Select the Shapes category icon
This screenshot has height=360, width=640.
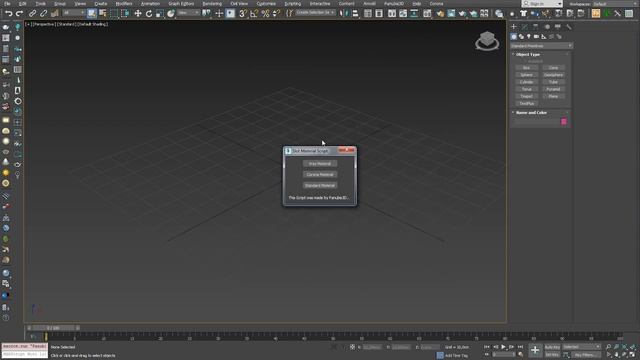pyautogui.click(x=521, y=37)
